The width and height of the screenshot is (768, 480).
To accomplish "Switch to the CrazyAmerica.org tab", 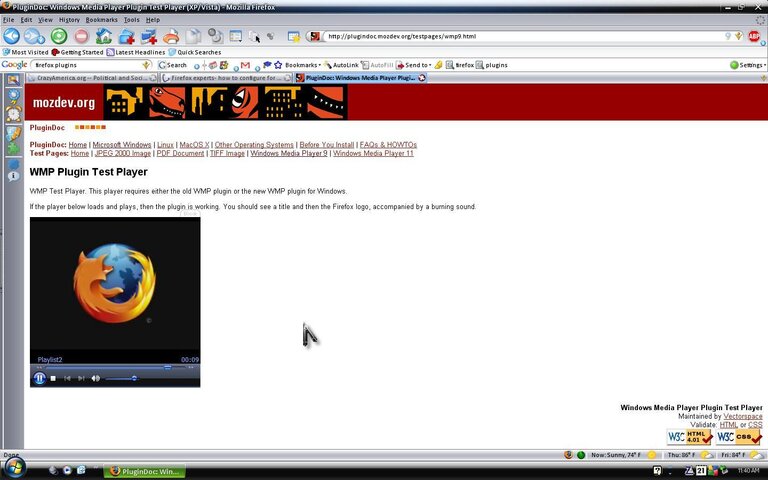I will pos(92,78).
